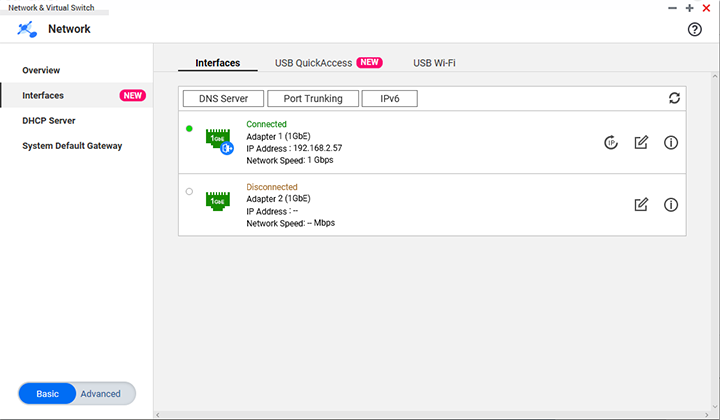Go to Overview in sidebar
720x420 pixels.
[x=41, y=71]
